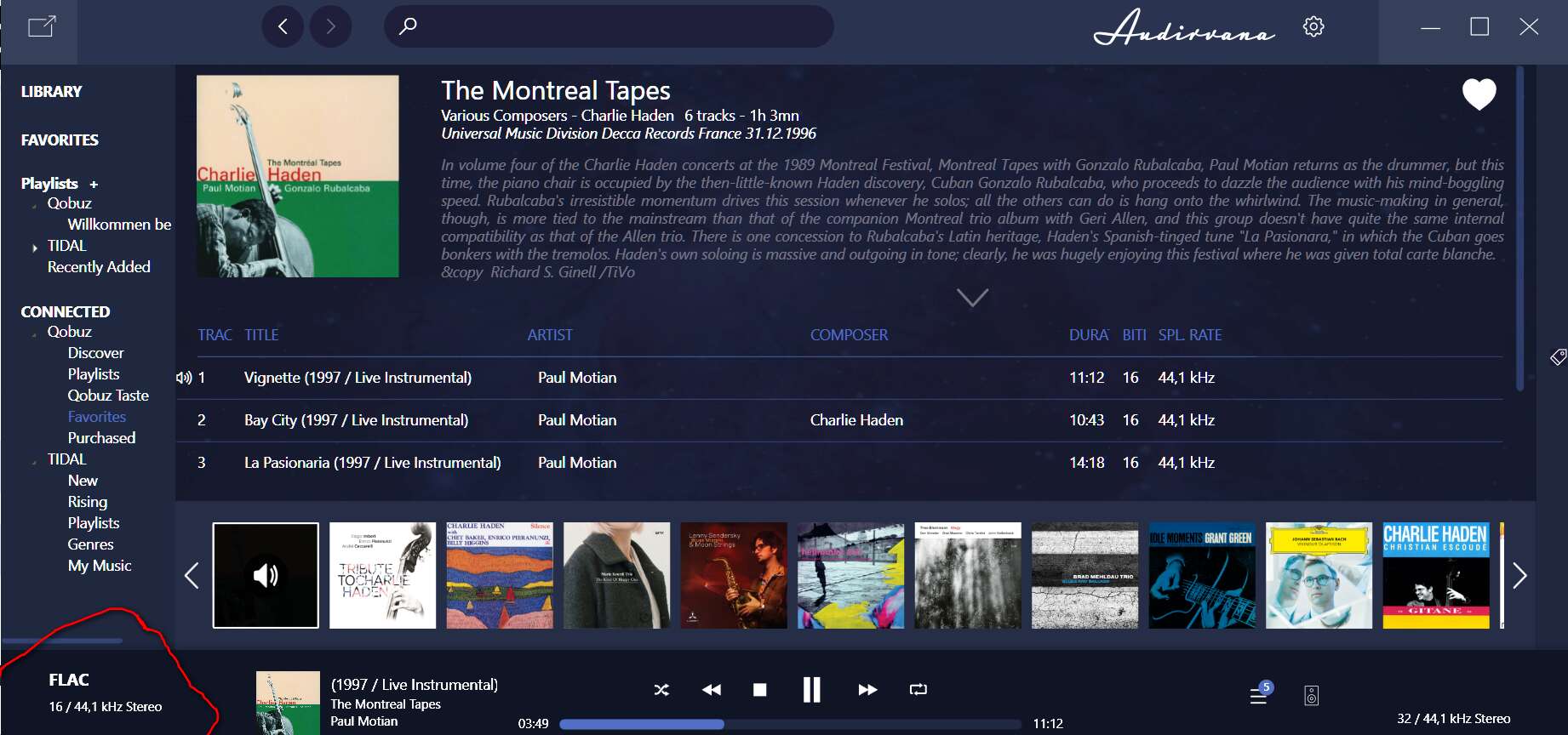The height and width of the screenshot is (735, 1568).
Task: Open Qobuz Purchased
Action: click(x=101, y=437)
